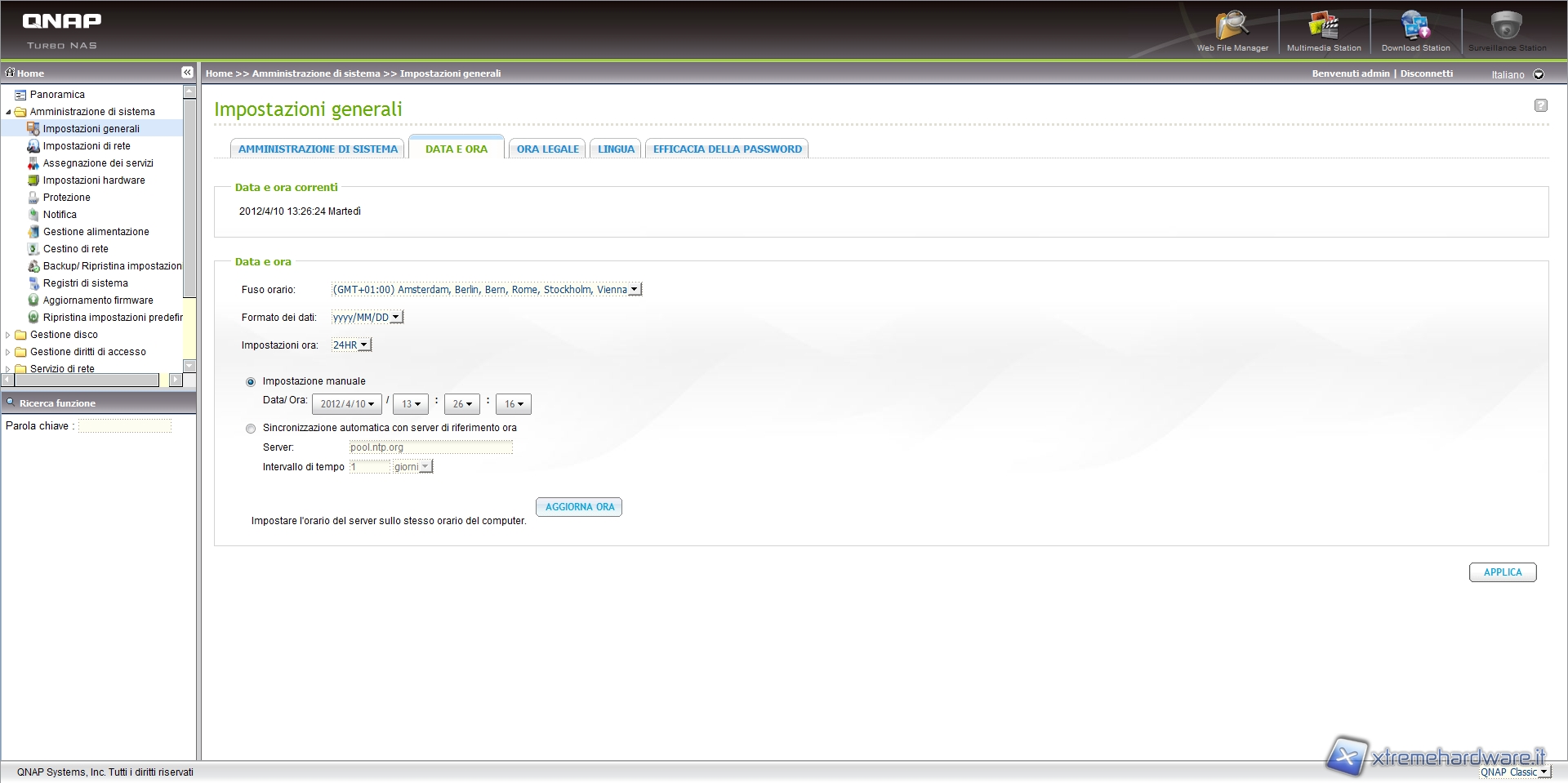This screenshot has width=1568, height=783.
Task: Click the Disconnetti link
Action: tap(1426, 73)
